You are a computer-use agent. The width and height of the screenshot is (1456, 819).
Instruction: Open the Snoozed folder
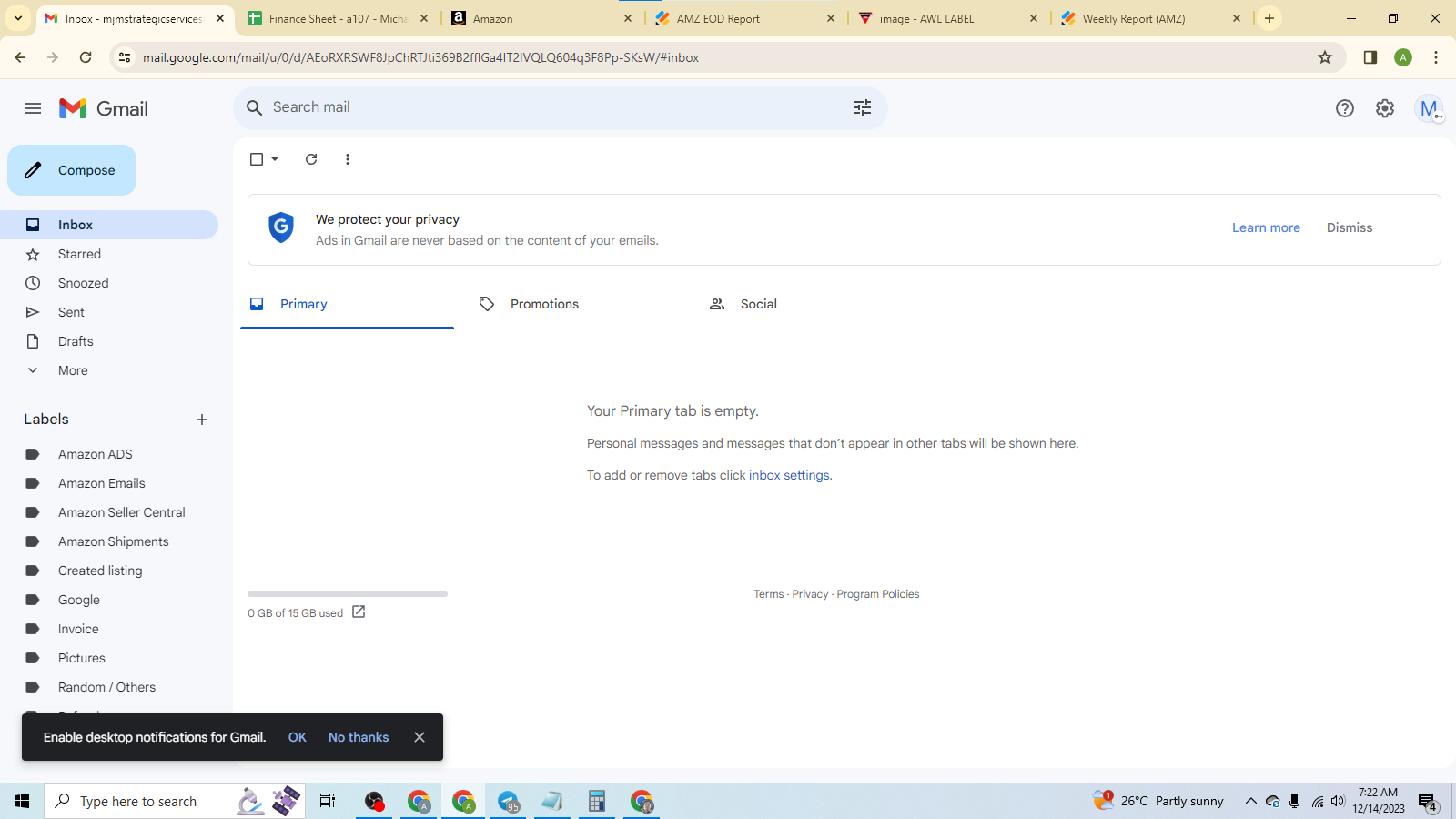coord(109,283)
